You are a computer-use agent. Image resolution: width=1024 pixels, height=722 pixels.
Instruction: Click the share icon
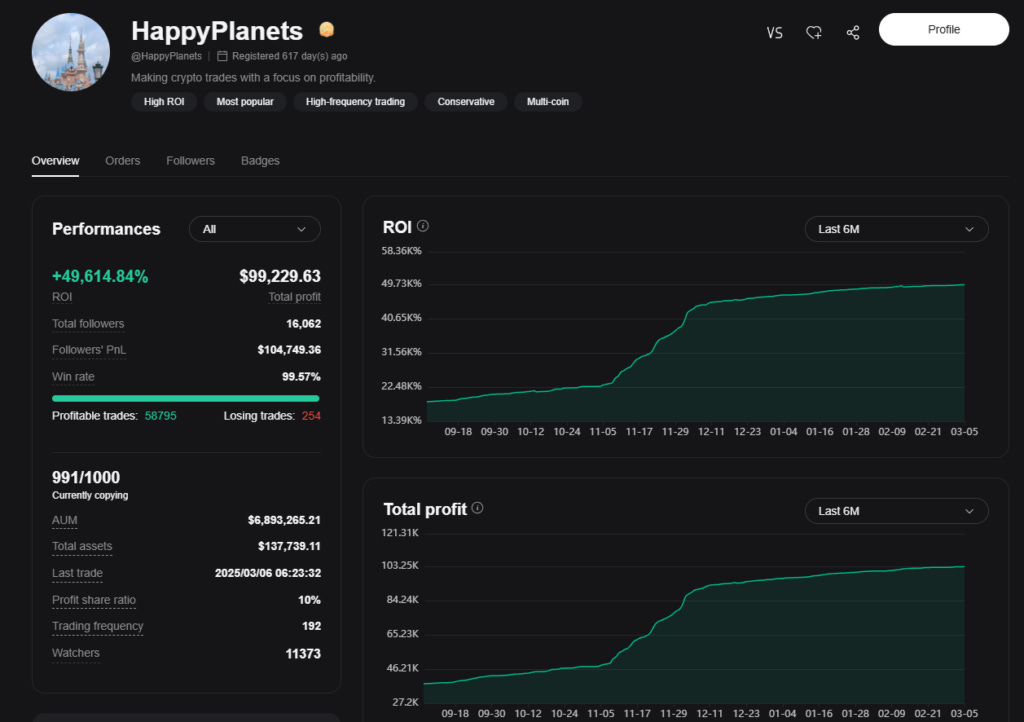[x=853, y=33]
